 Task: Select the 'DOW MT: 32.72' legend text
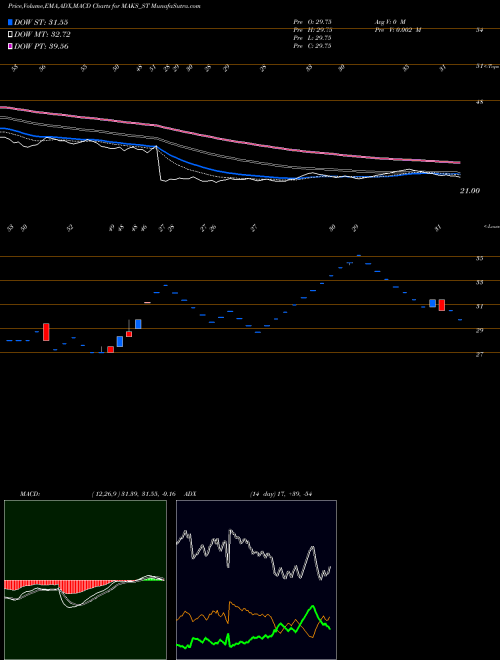click(x=42, y=35)
